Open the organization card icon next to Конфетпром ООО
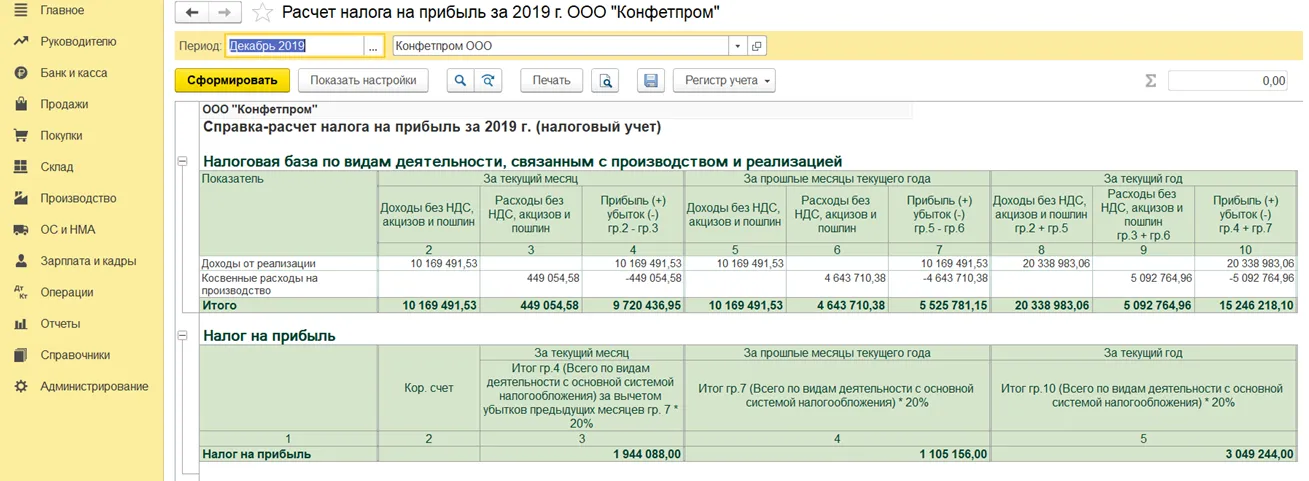 [x=757, y=46]
